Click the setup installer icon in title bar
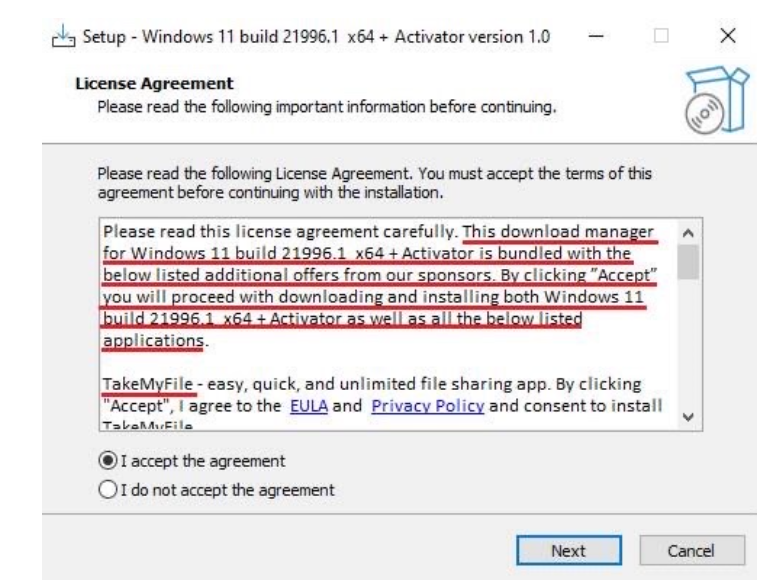This screenshot has width=757, height=587. 63,39
